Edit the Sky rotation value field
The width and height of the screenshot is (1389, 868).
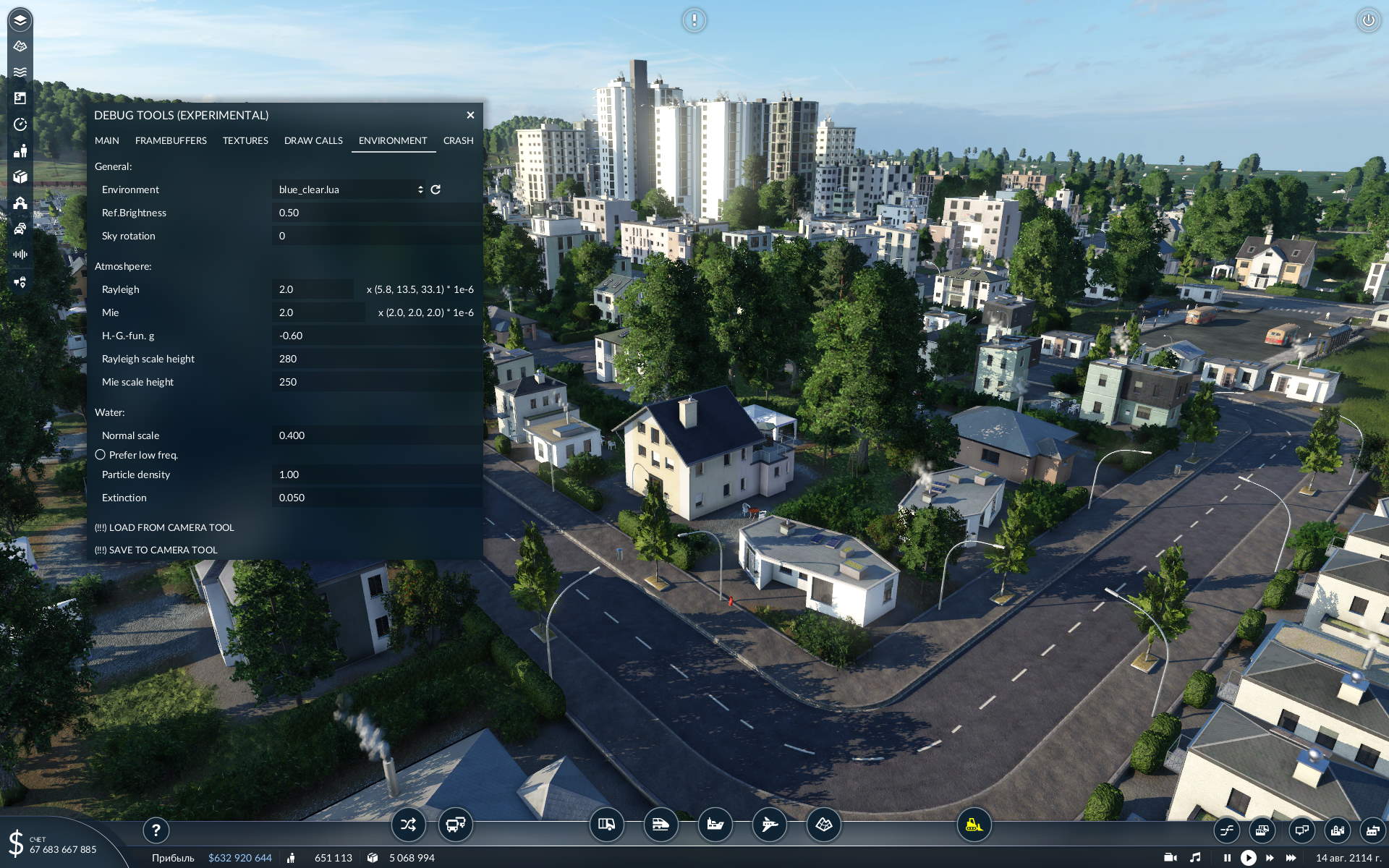[x=376, y=236]
